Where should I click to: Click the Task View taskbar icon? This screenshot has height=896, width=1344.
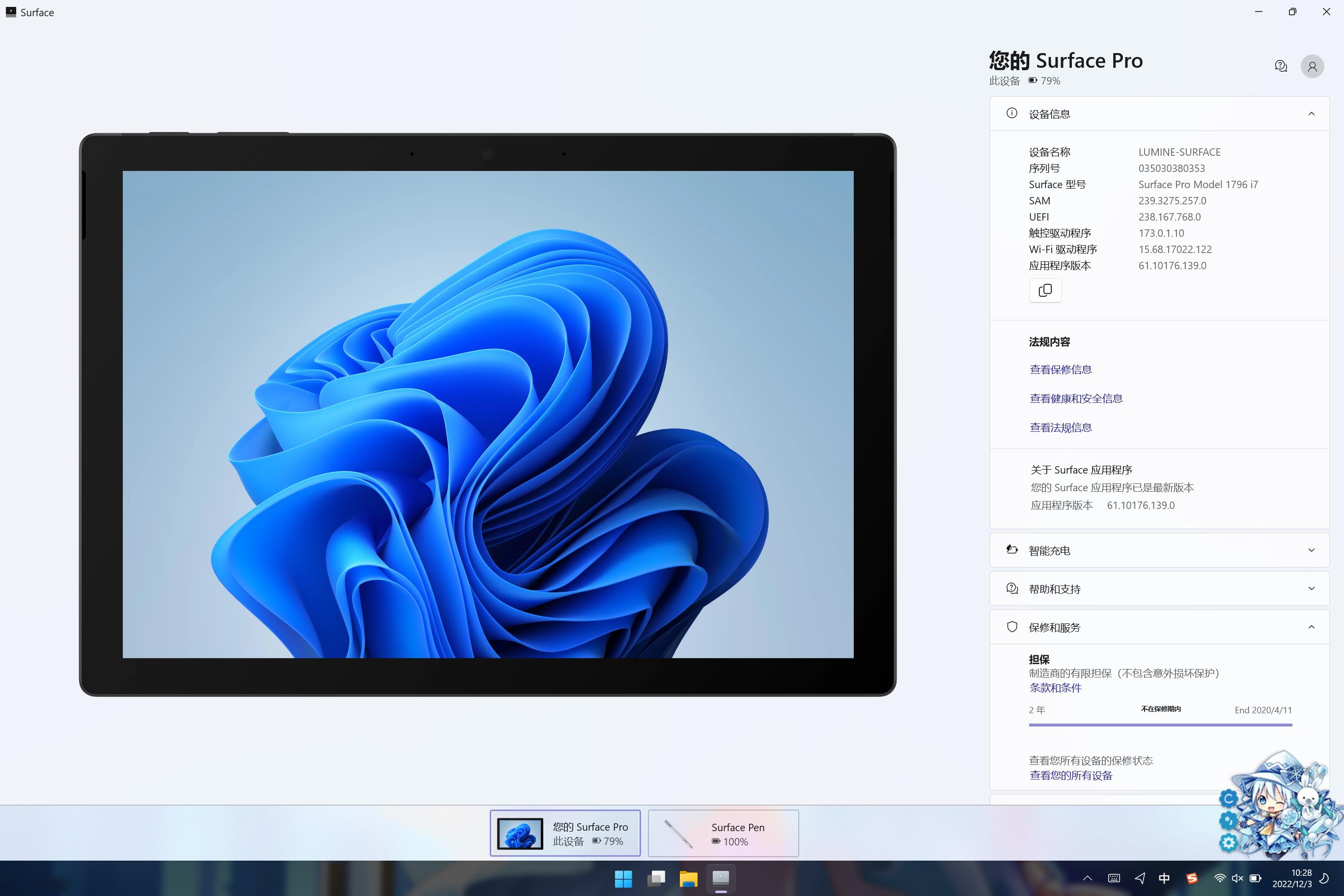pos(655,878)
